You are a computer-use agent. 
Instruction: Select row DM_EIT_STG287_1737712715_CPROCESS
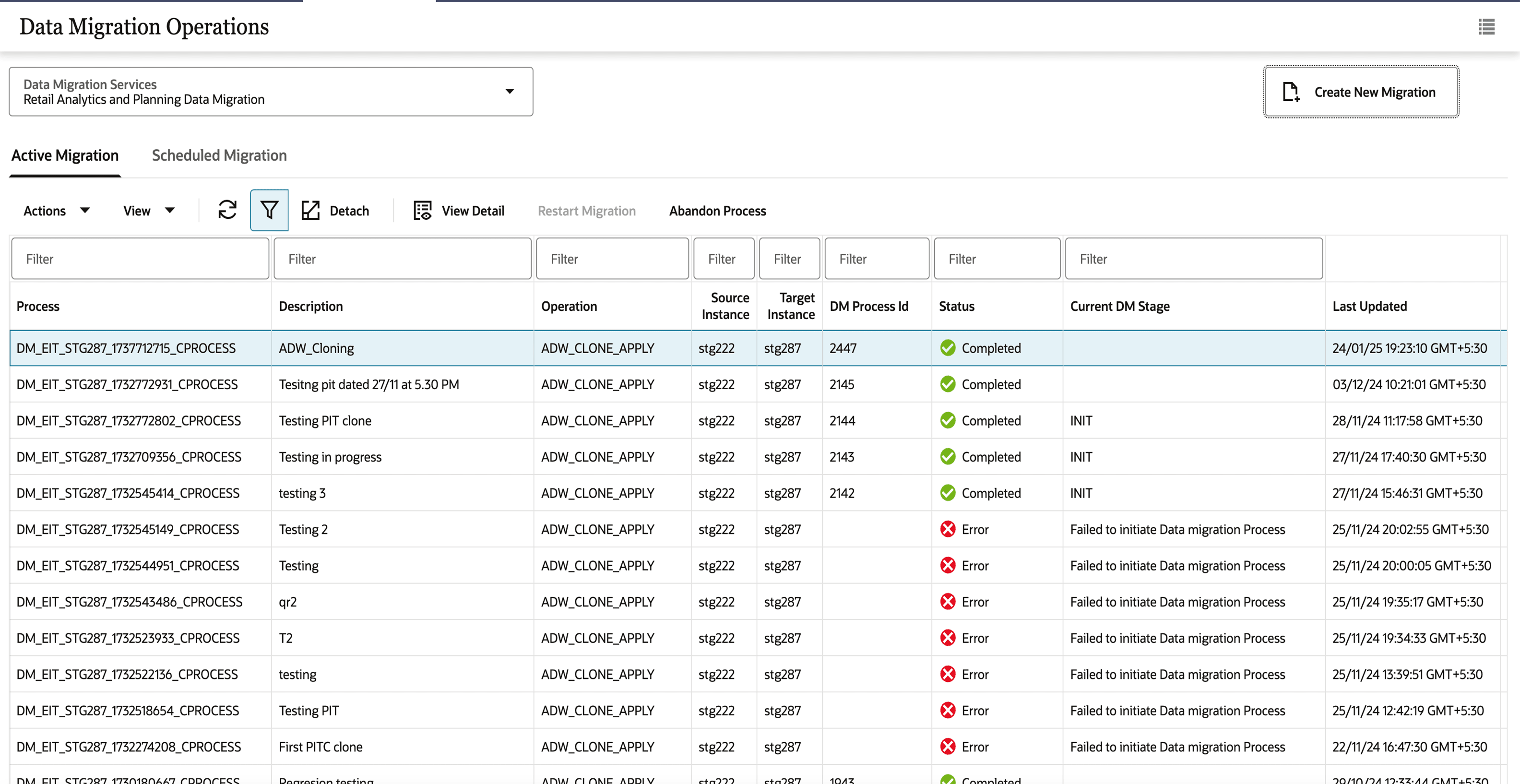(758, 348)
